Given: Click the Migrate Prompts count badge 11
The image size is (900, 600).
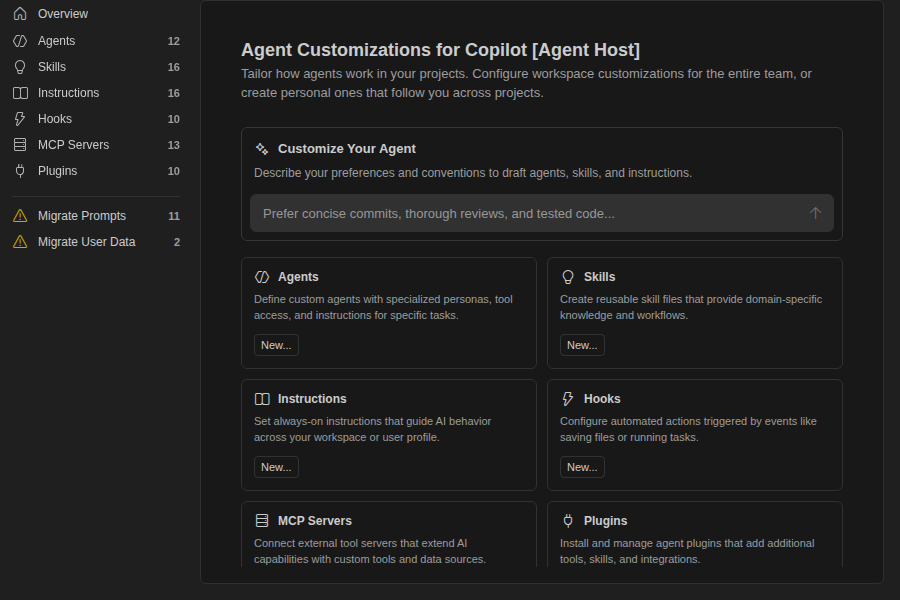Looking at the screenshot, I should click(174, 216).
